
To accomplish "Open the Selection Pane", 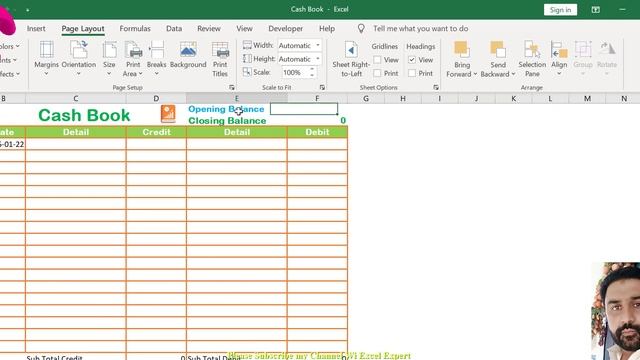I will click(532, 59).
